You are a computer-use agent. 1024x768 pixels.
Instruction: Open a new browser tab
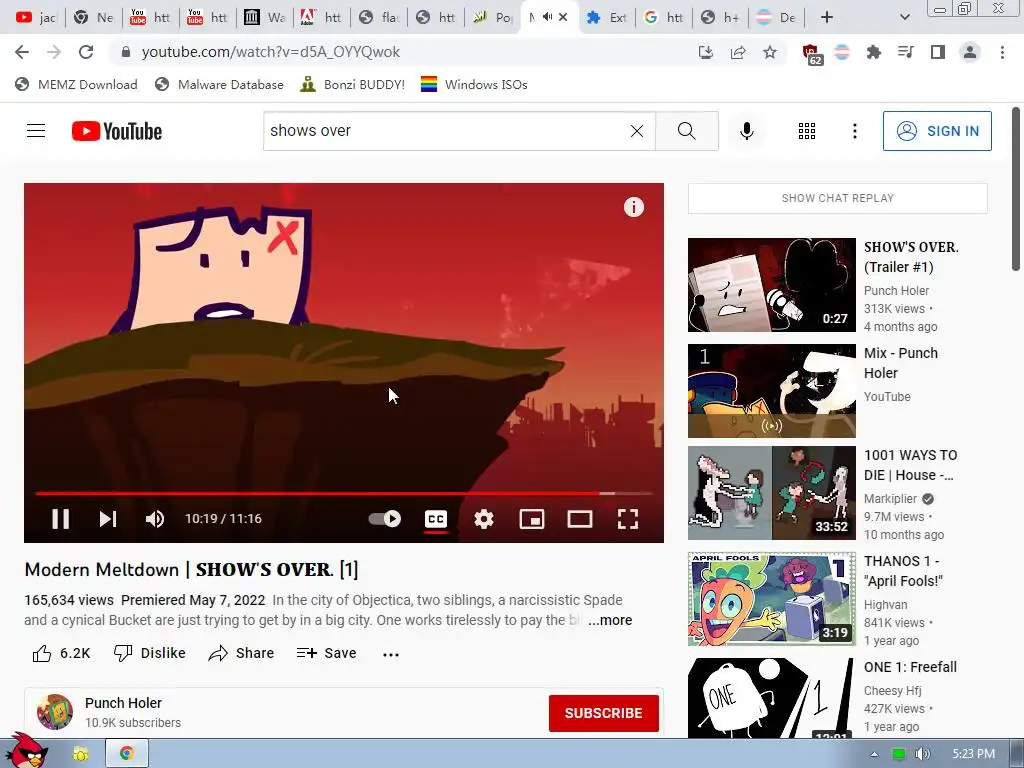(827, 18)
